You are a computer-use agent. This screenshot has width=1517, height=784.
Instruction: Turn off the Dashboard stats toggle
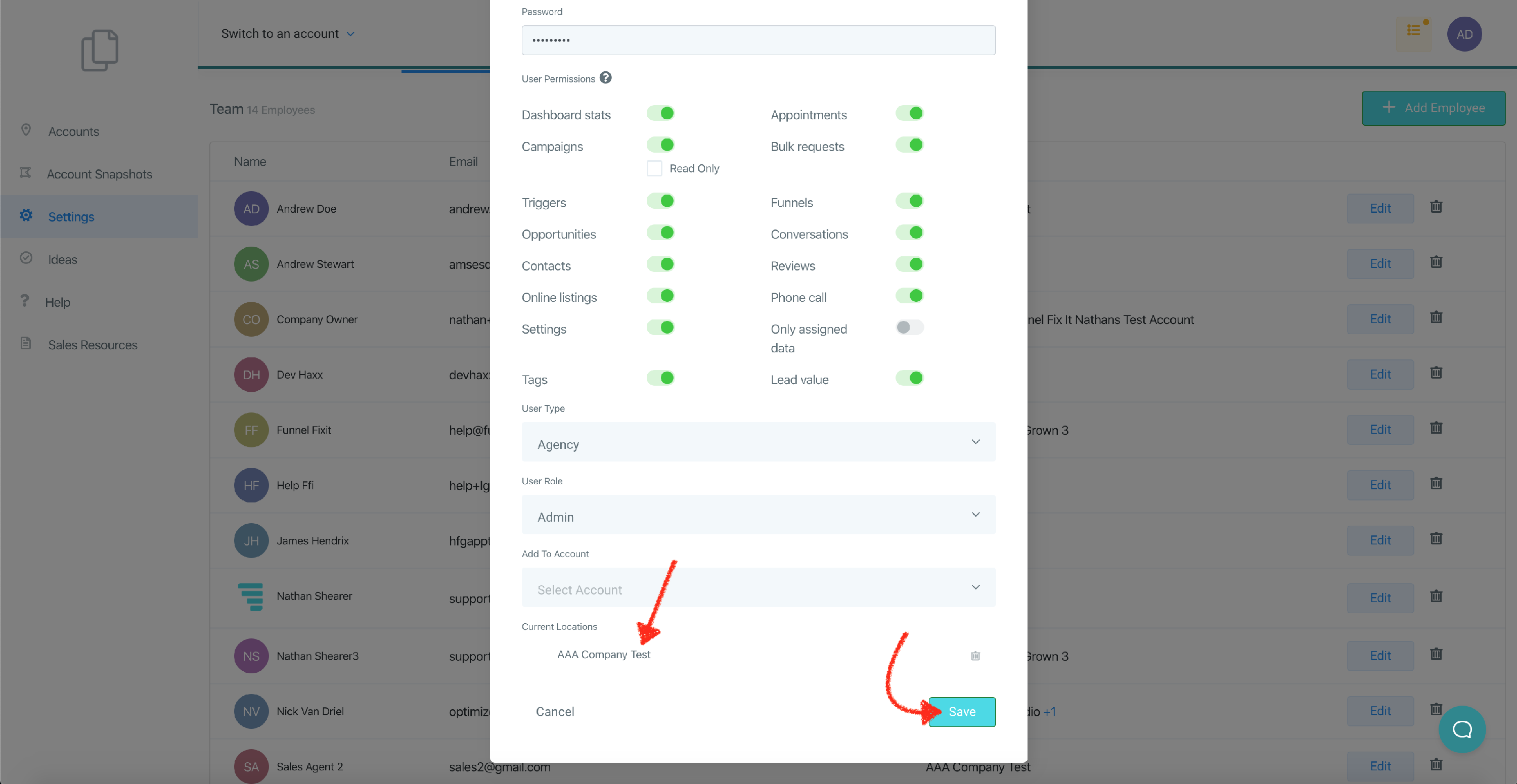[661, 113]
